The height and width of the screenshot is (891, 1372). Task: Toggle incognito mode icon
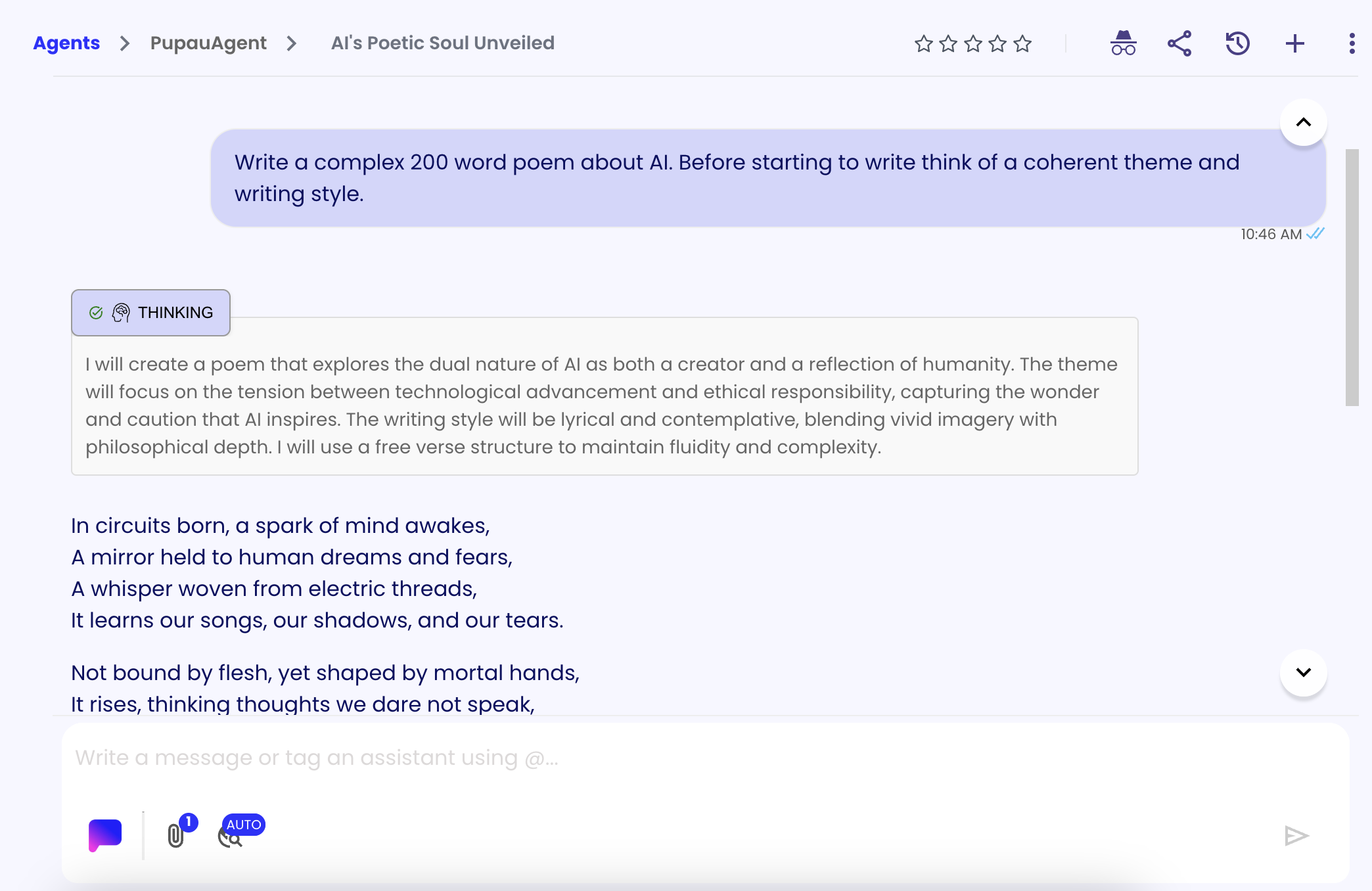click(x=1123, y=43)
